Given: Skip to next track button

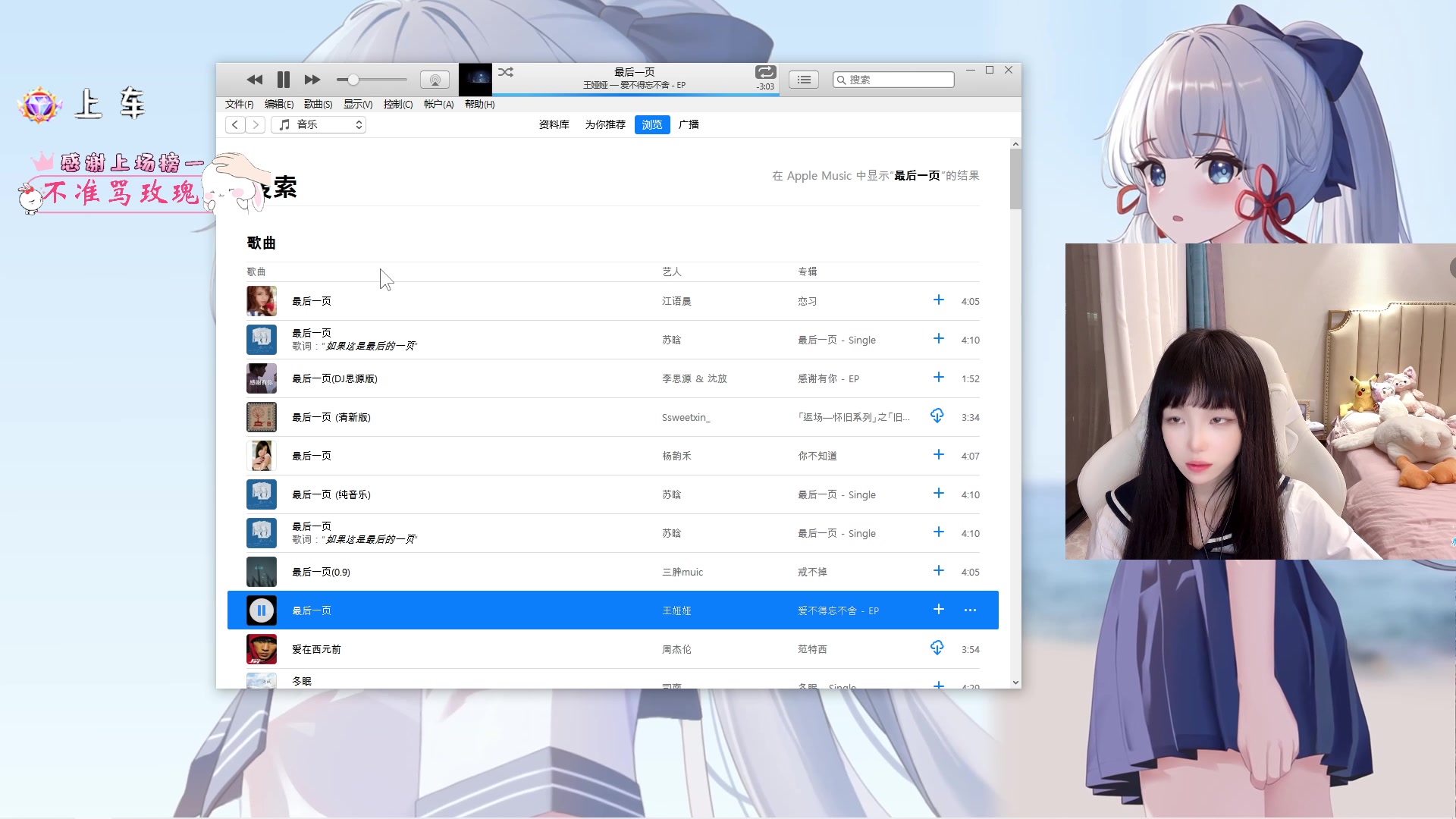Looking at the screenshot, I should click(x=312, y=80).
